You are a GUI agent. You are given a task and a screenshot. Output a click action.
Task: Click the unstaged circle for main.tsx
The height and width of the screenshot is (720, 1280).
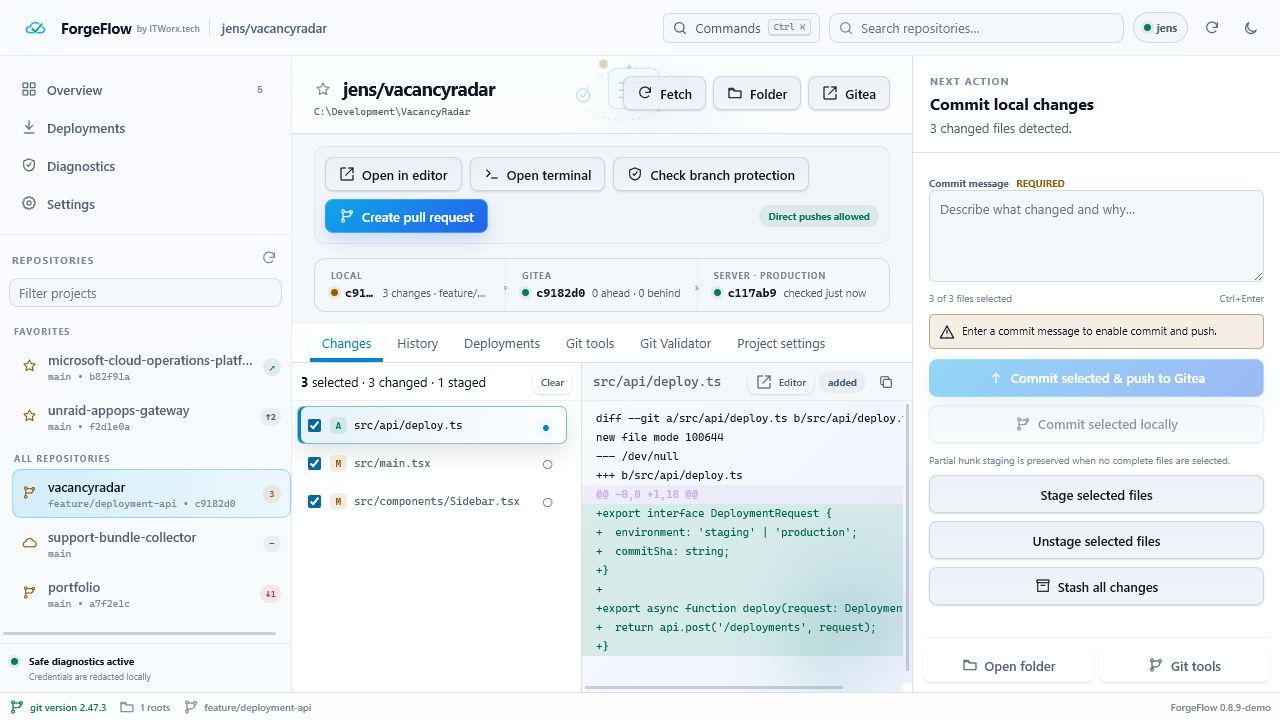(547, 464)
